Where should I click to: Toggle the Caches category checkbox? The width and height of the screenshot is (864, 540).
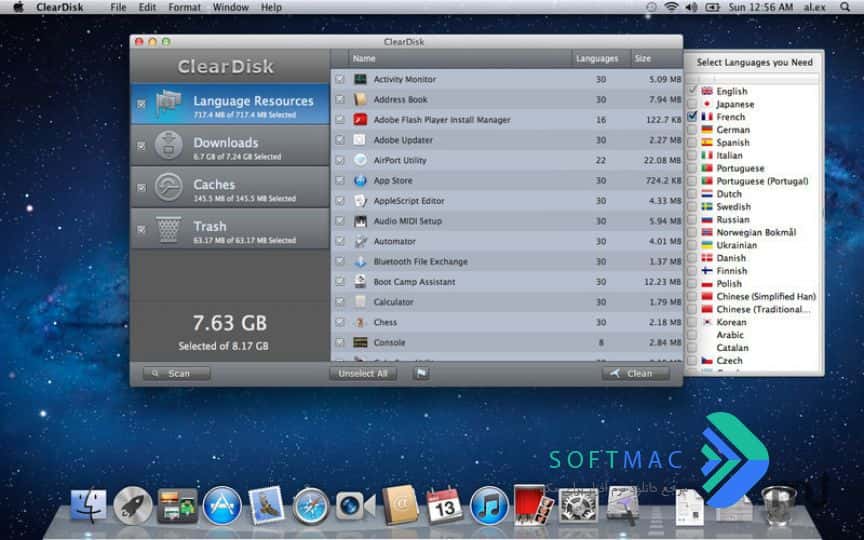coord(141,188)
